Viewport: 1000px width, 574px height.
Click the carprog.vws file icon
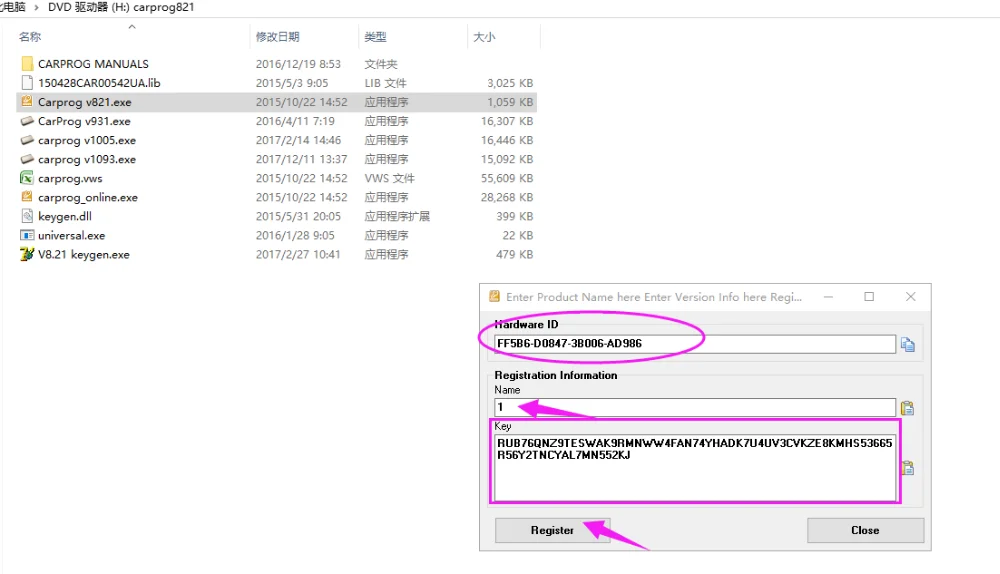click(27, 178)
